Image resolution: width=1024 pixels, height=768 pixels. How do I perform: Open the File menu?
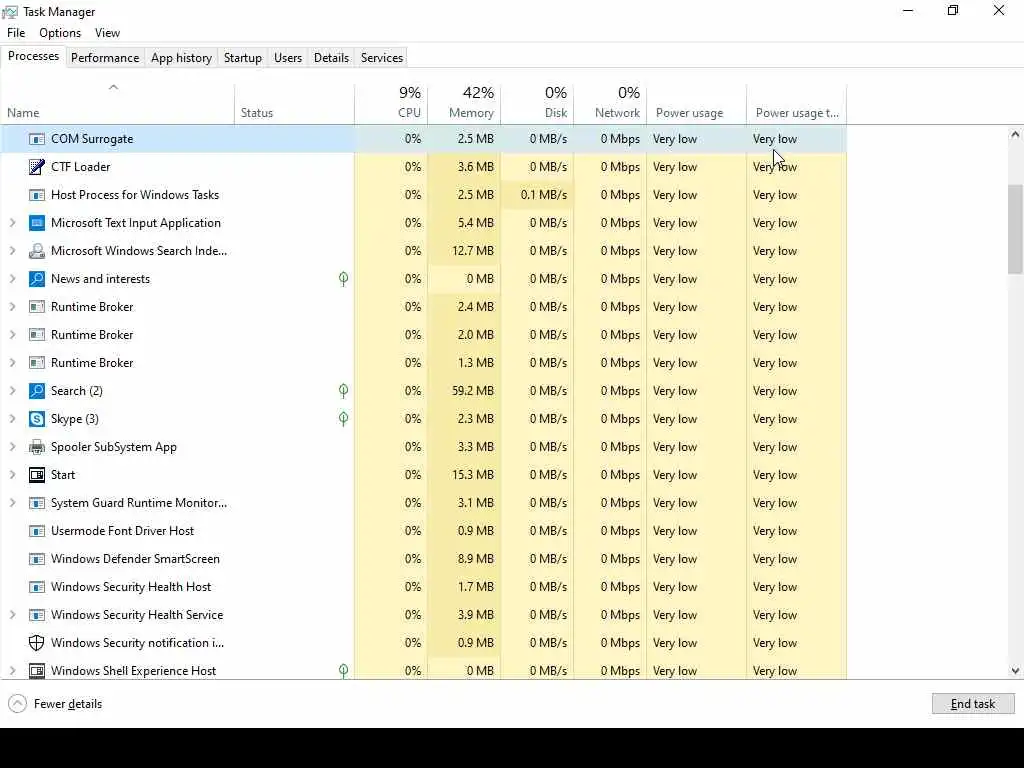click(x=16, y=33)
